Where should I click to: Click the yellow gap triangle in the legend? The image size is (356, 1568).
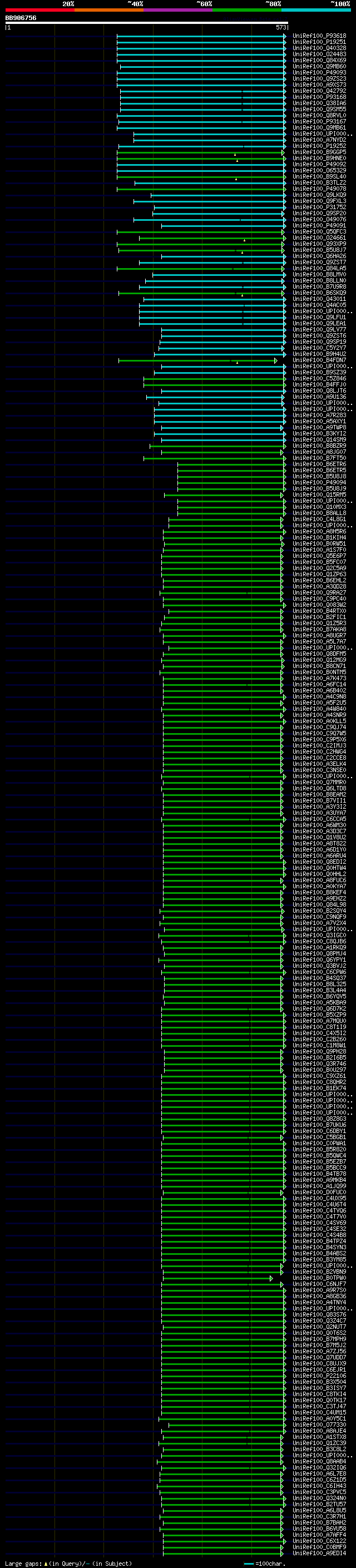[46, 1562]
